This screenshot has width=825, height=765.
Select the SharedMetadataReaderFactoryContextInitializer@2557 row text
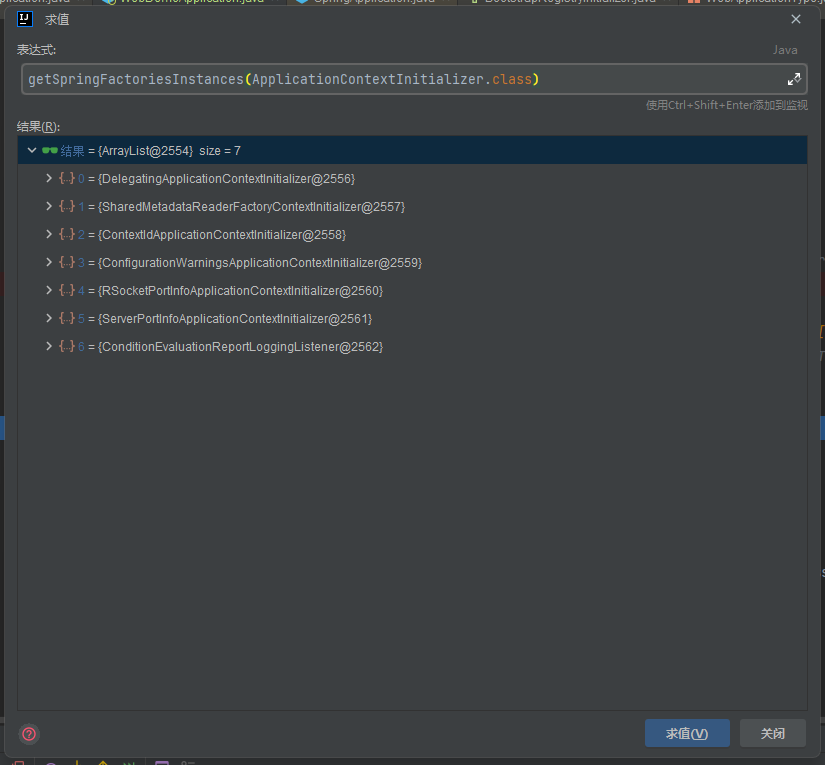251,207
